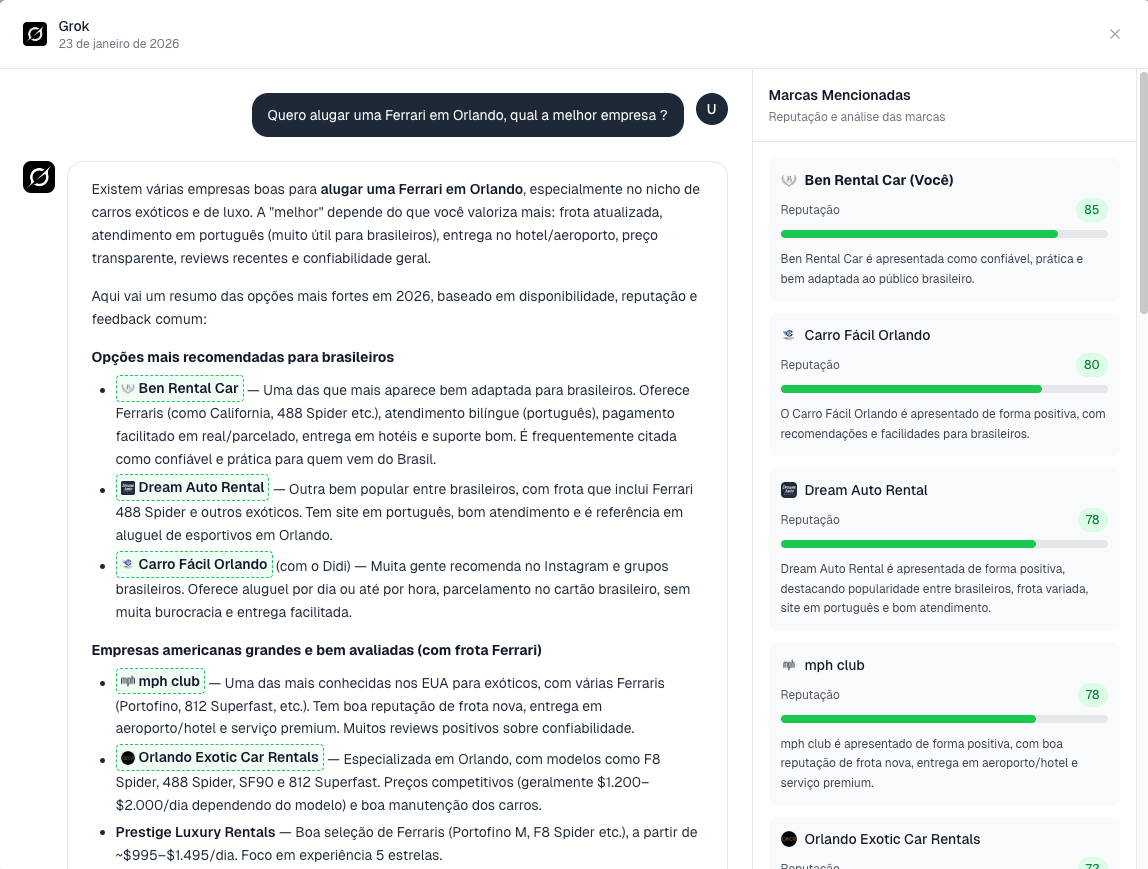The height and width of the screenshot is (869, 1148).
Task: Click Orlando Exotic Car Rentals sidebar logo
Action: tap(788, 839)
